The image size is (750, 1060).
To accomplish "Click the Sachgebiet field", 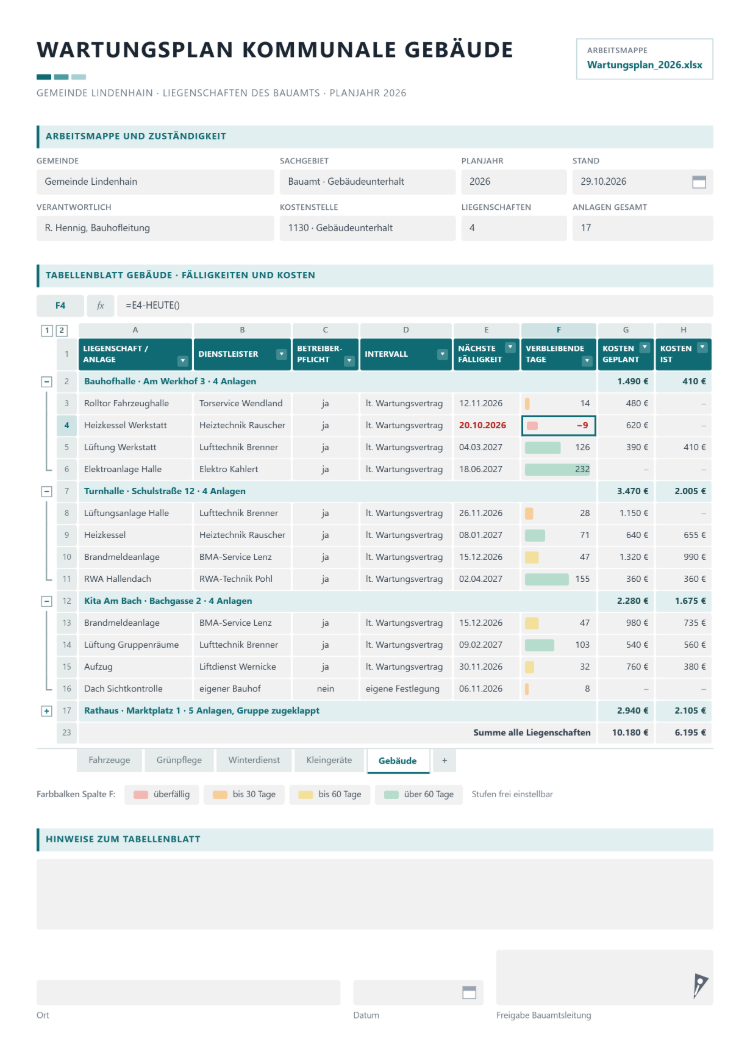I will point(367,182).
